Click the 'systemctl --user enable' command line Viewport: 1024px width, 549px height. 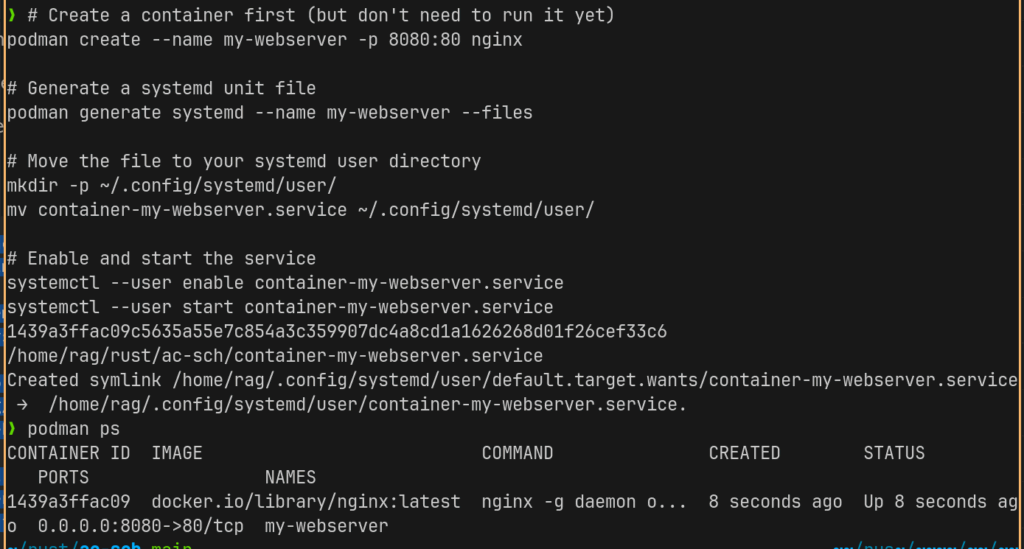(285, 283)
